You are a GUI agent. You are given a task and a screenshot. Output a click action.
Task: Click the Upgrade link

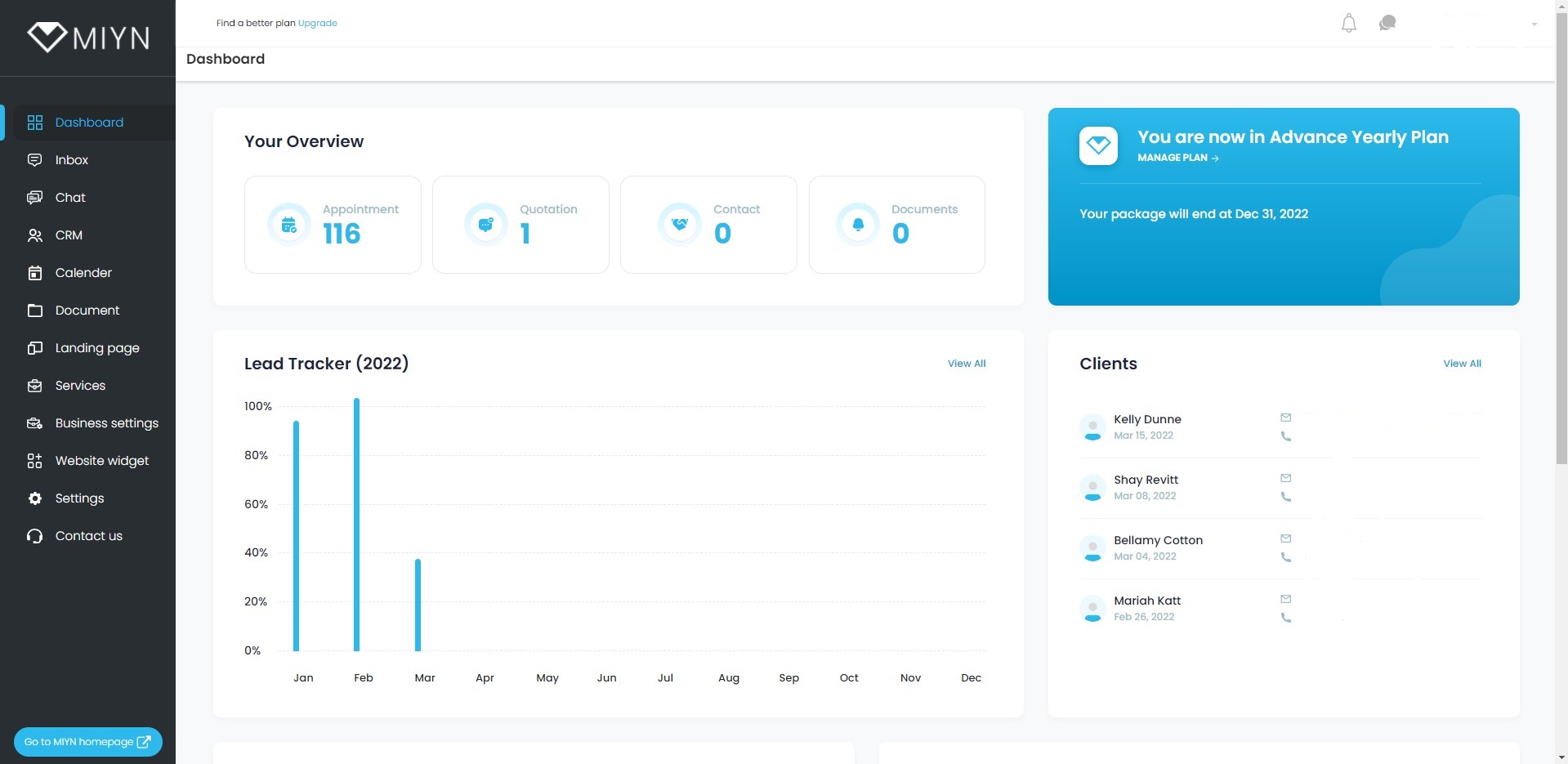pos(317,23)
